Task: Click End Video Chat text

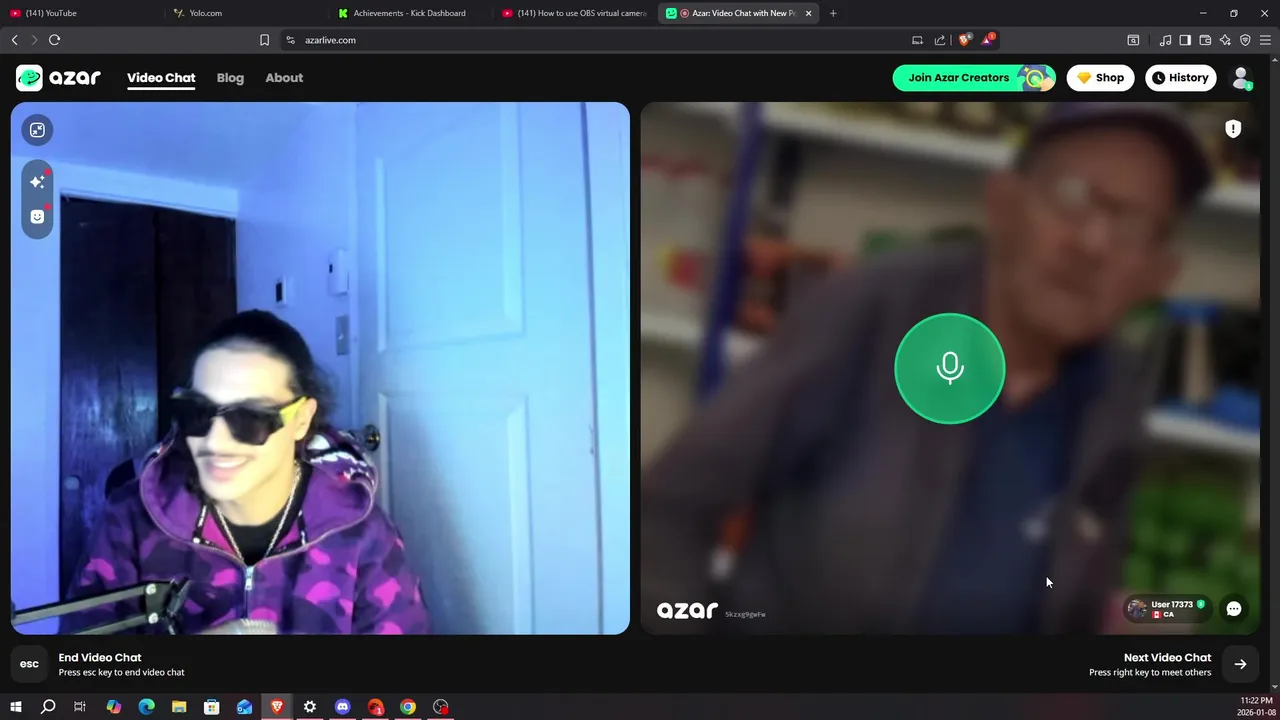Action: click(100, 657)
